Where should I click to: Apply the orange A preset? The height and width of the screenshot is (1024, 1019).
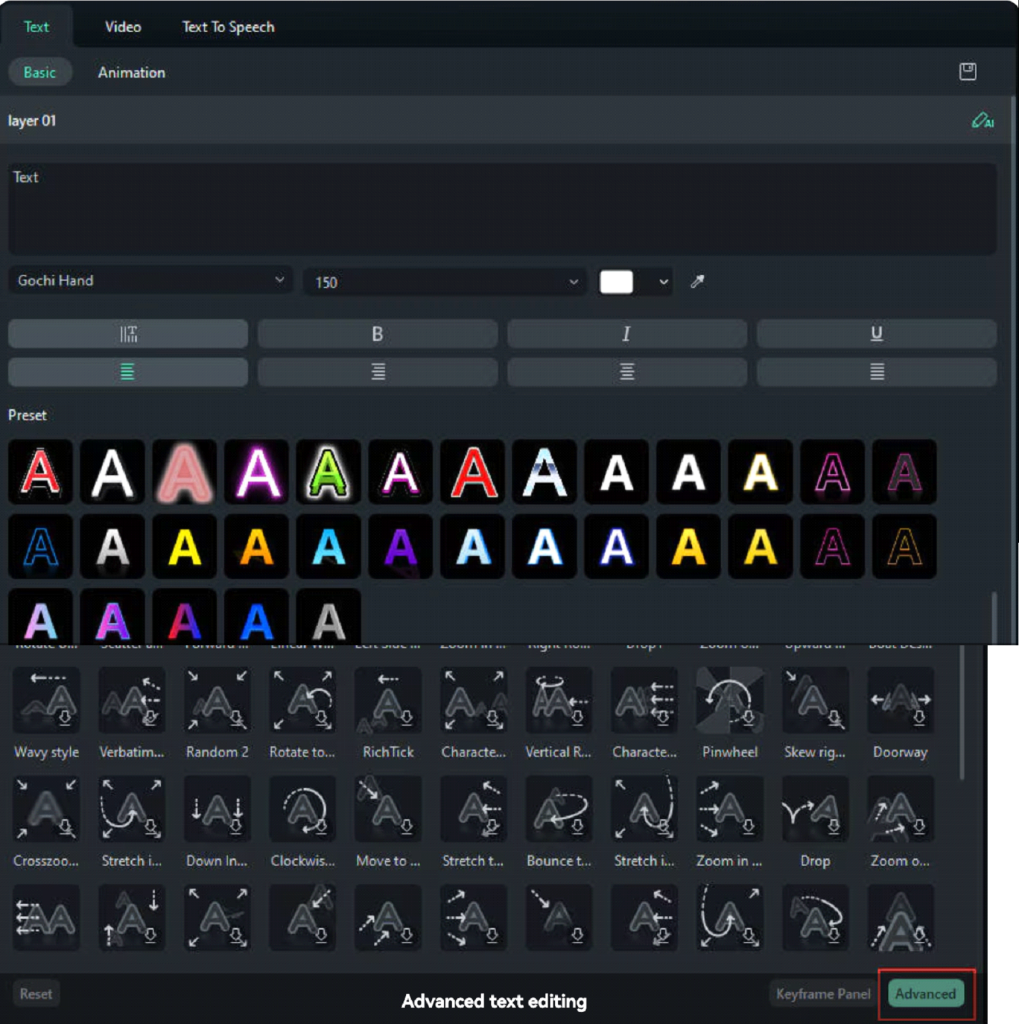257,546
